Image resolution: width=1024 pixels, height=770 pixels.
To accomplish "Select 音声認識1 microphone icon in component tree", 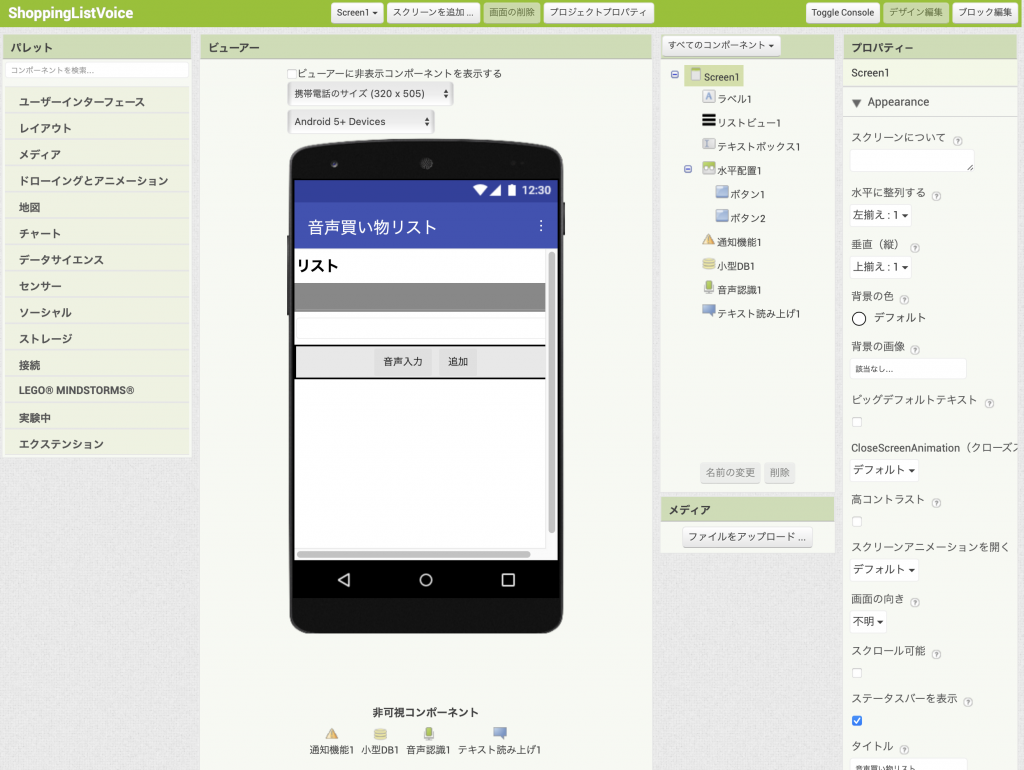I will [709, 288].
